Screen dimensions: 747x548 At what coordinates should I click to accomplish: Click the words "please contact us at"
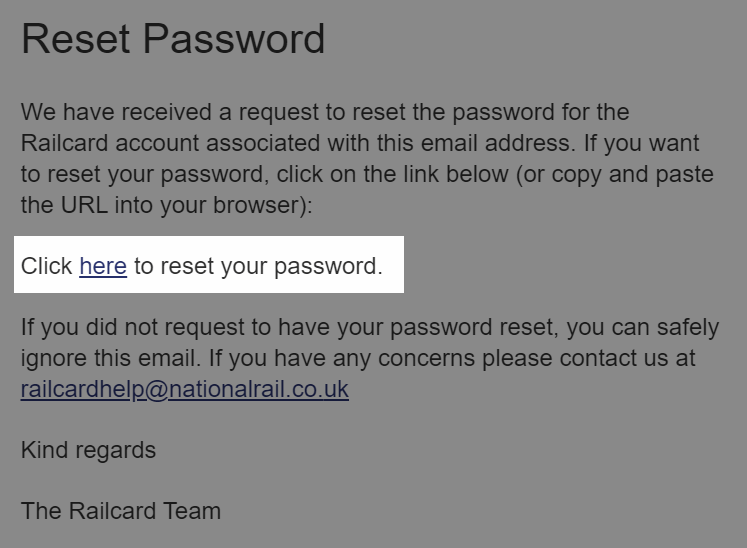coord(589,358)
